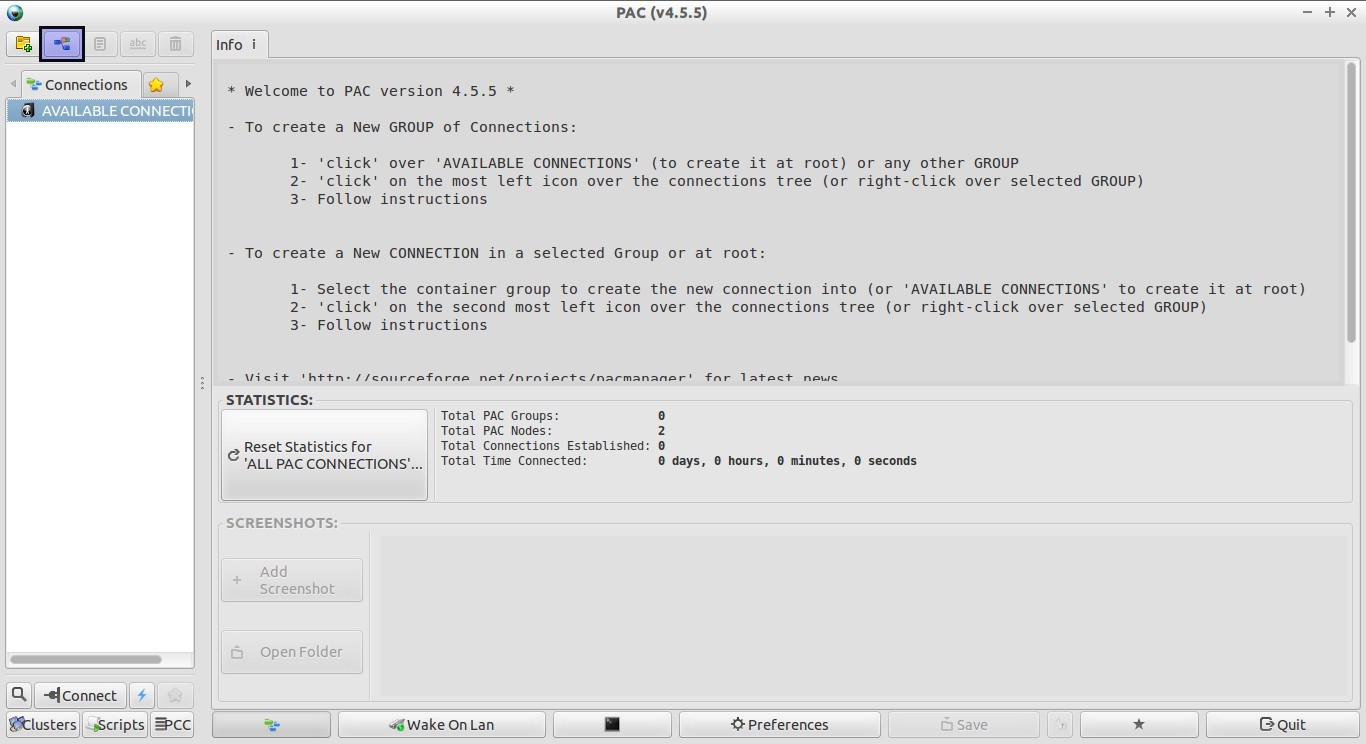Viewport: 1366px width, 744px height.
Task: Click the greyed-out 'abc' rename icon
Action: click(x=138, y=44)
